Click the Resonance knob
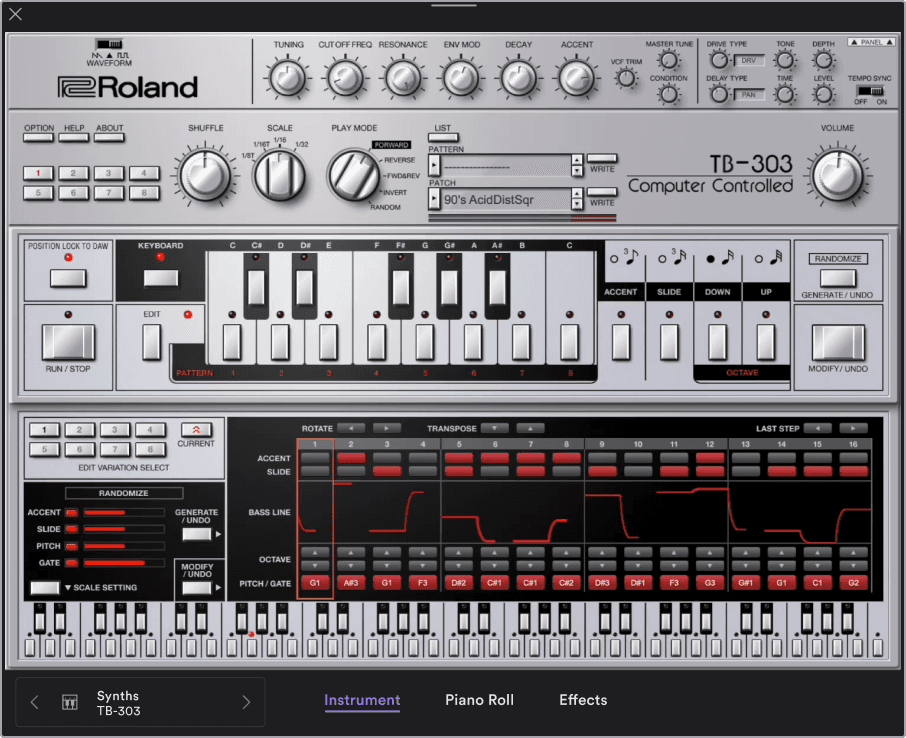The height and width of the screenshot is (738, 906). tap(403, 79)
